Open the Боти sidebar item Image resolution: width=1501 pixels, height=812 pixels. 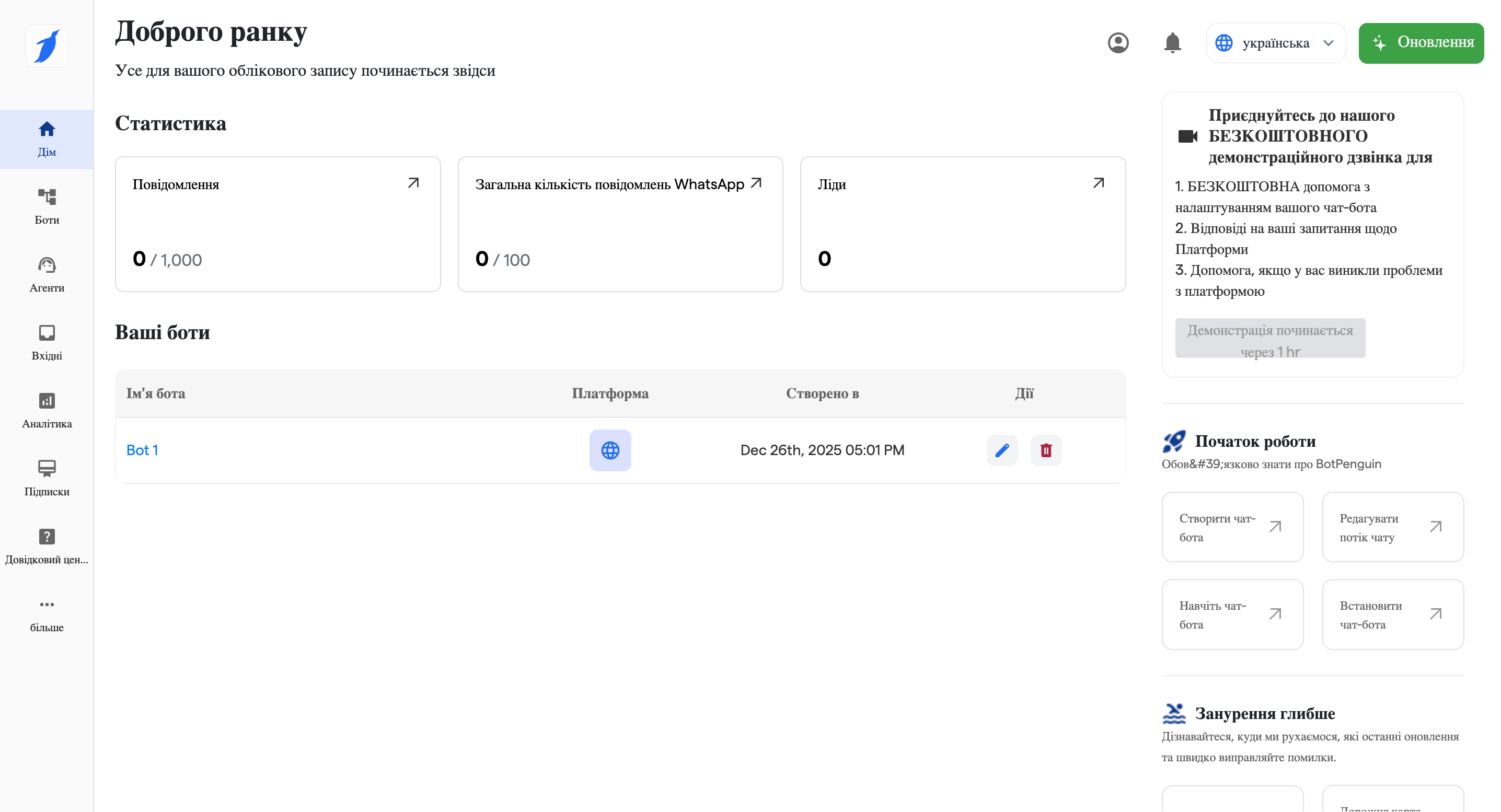(47, 206)
